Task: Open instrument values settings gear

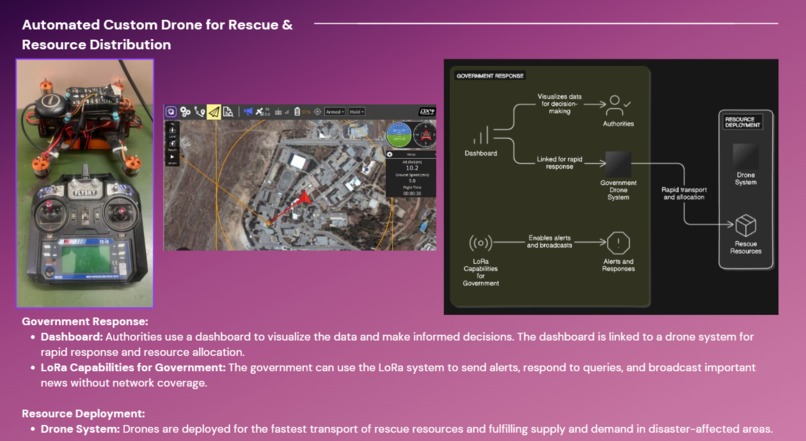Action: [x=390, y=154]
